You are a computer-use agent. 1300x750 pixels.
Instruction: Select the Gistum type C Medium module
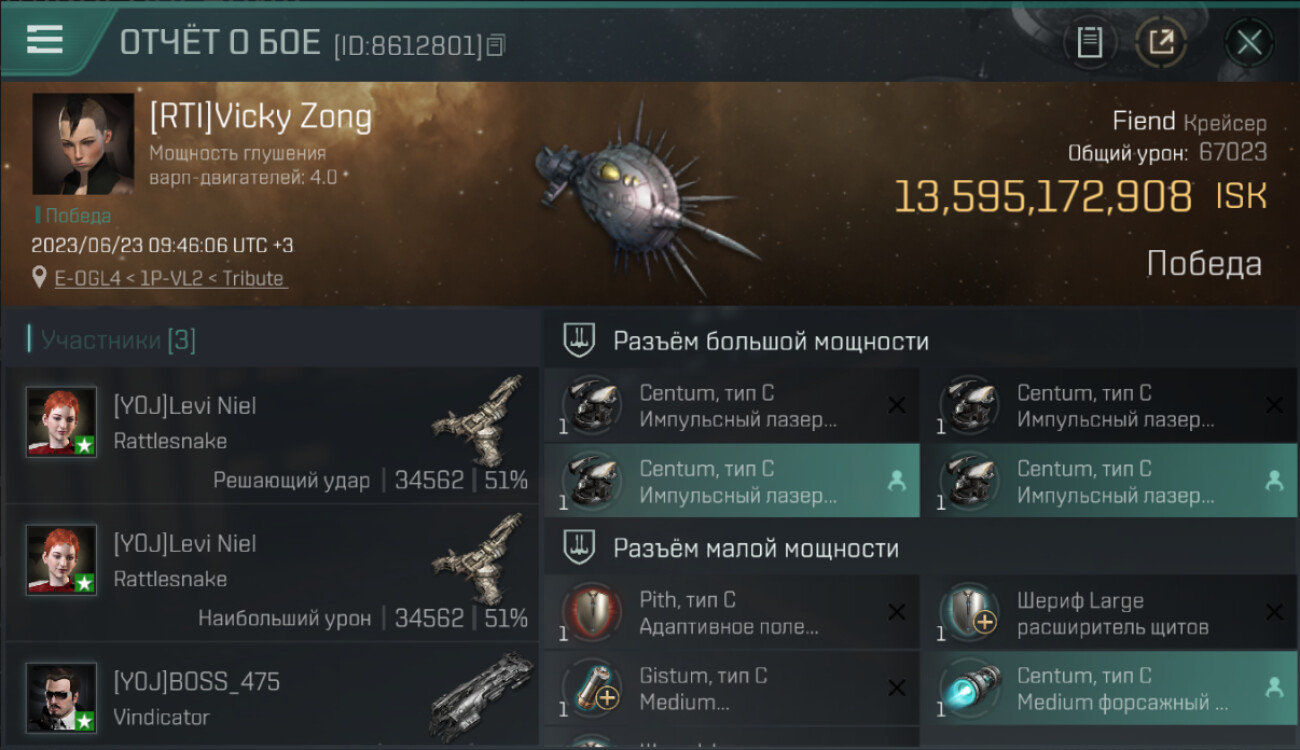tap(732, 688)
